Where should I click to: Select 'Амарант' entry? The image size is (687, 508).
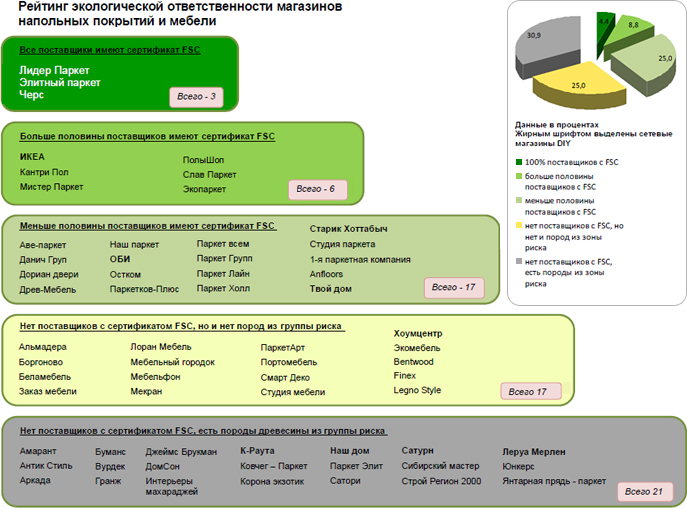(x=38, y=451)
